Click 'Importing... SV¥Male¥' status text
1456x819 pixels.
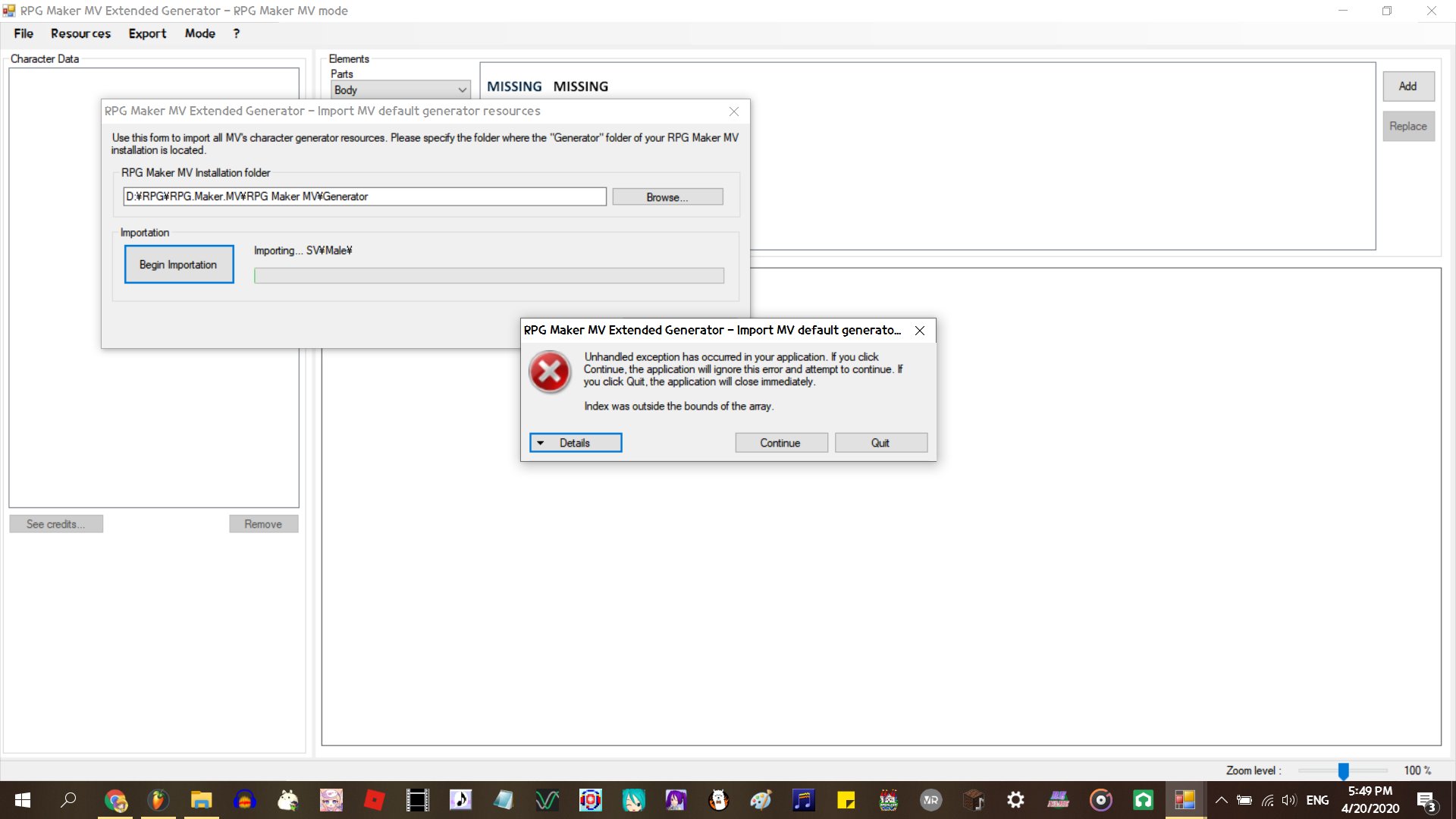(x=303, y=251)
